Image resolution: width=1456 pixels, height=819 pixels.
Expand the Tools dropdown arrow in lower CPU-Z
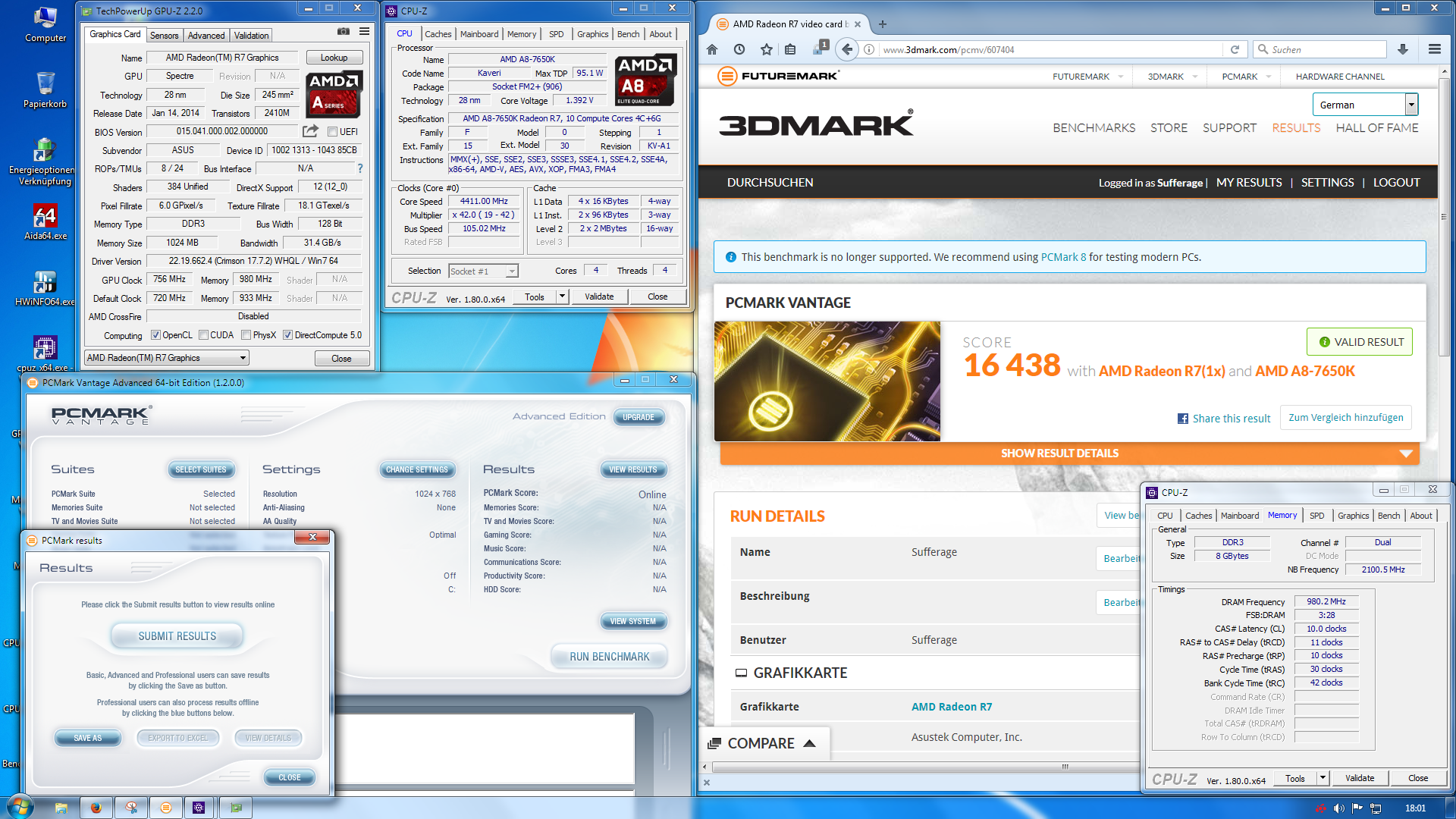1323,778
